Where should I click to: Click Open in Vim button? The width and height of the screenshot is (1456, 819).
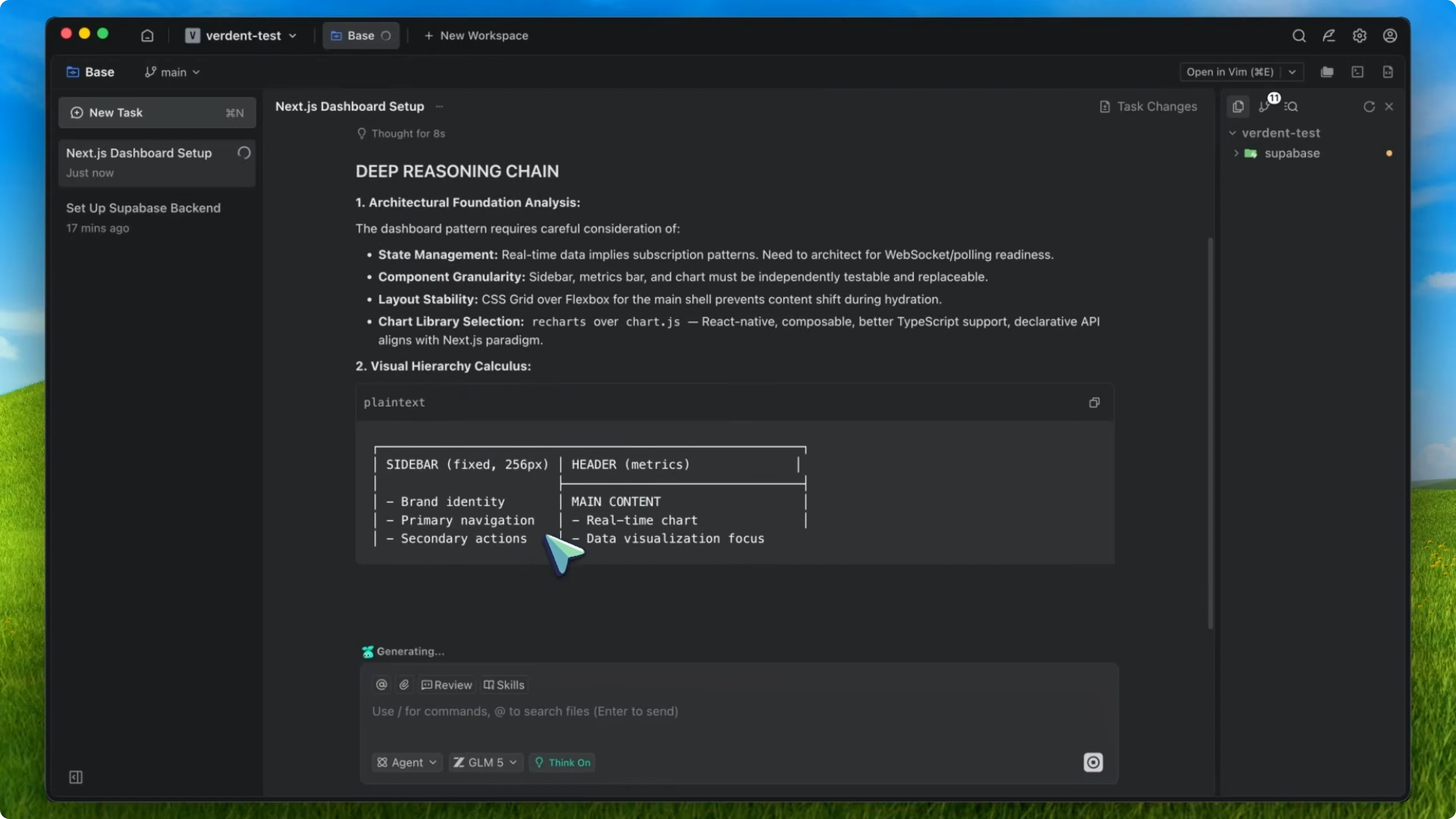(1230, 72)
